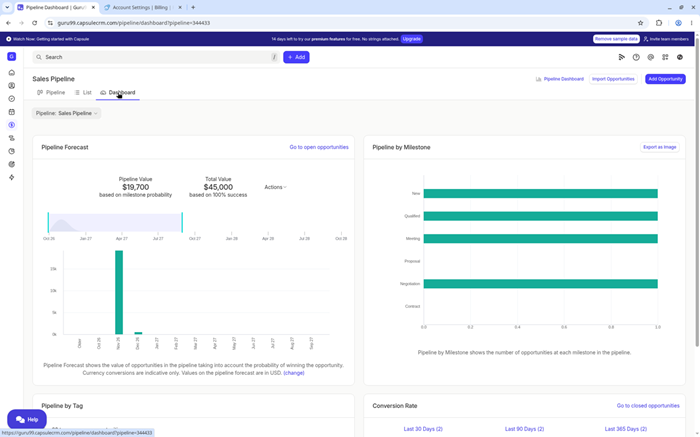
Task: Click the magnifier icon in Search box
Action: coord(39,57)
